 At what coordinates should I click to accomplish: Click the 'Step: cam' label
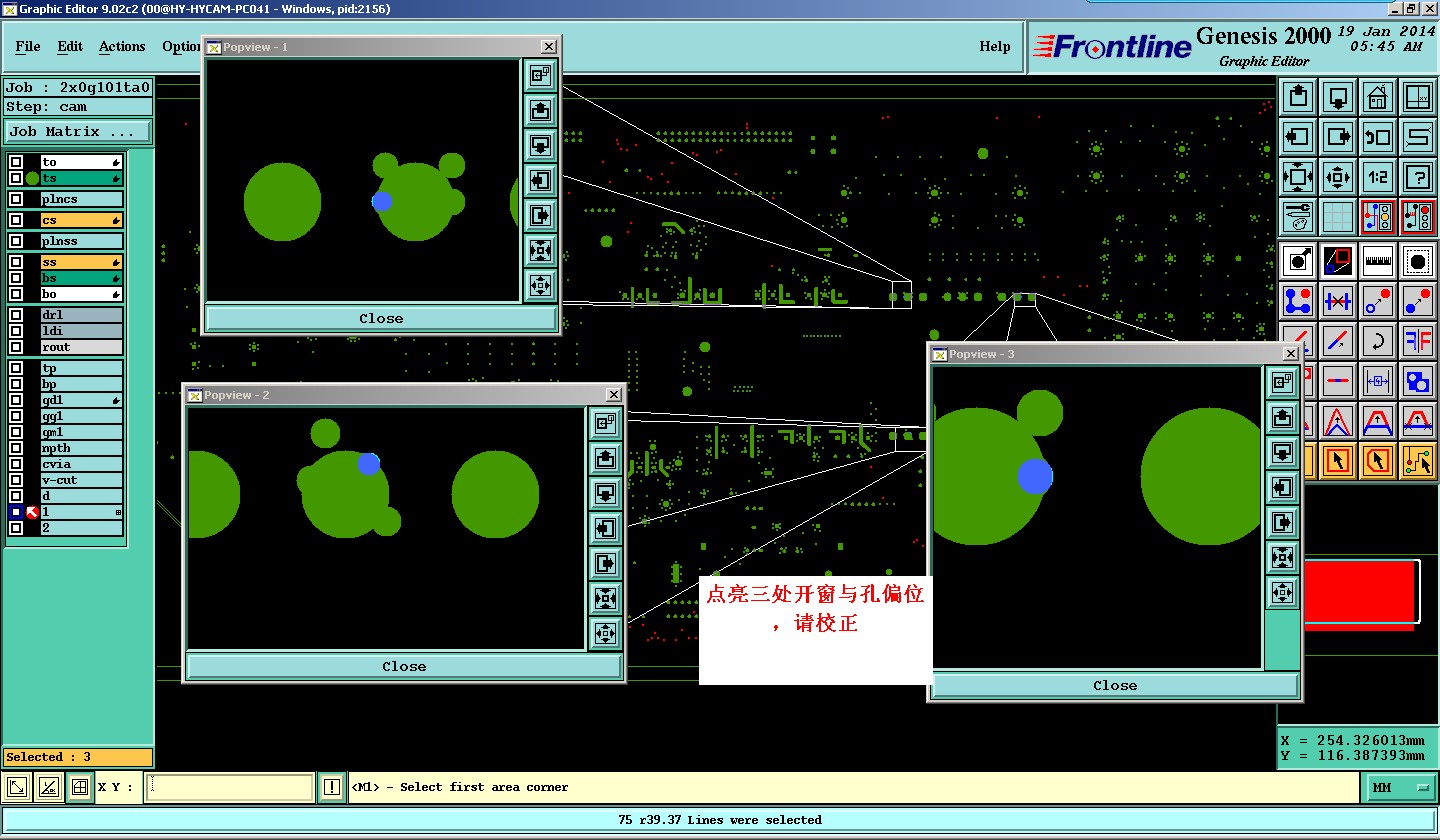tap(78, 107)
